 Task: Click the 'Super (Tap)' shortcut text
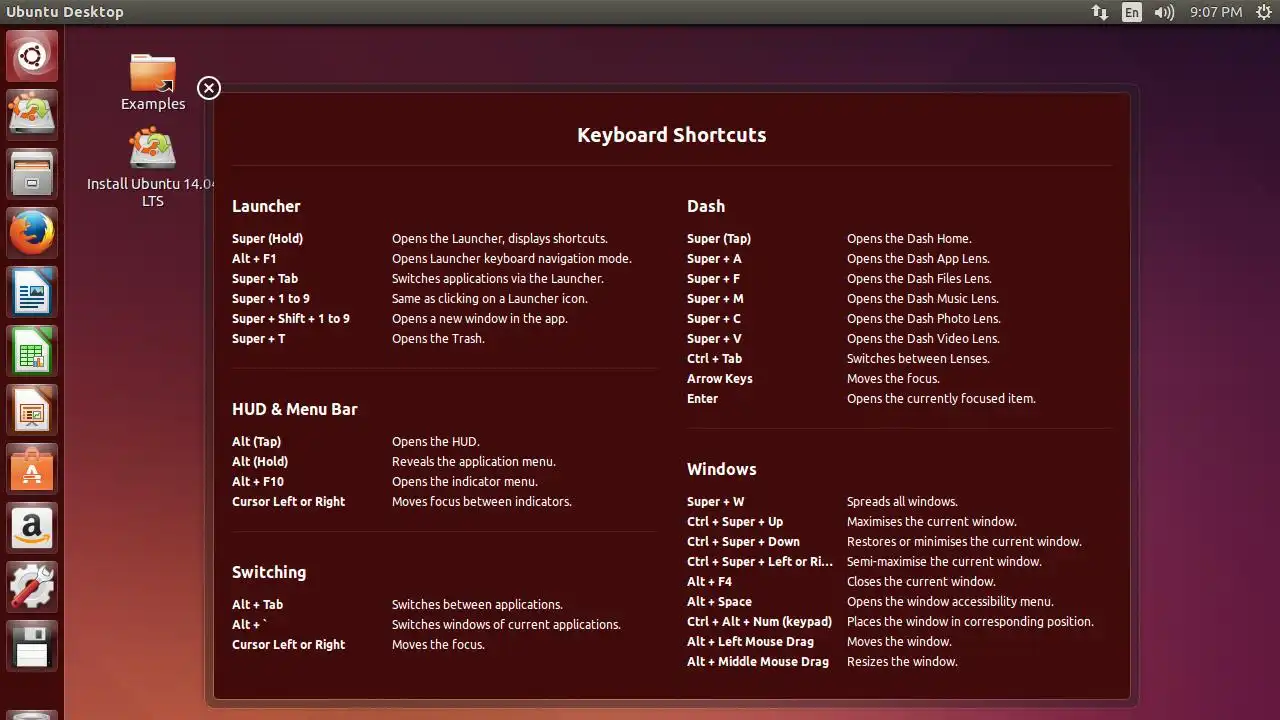(x=719, y=239)
